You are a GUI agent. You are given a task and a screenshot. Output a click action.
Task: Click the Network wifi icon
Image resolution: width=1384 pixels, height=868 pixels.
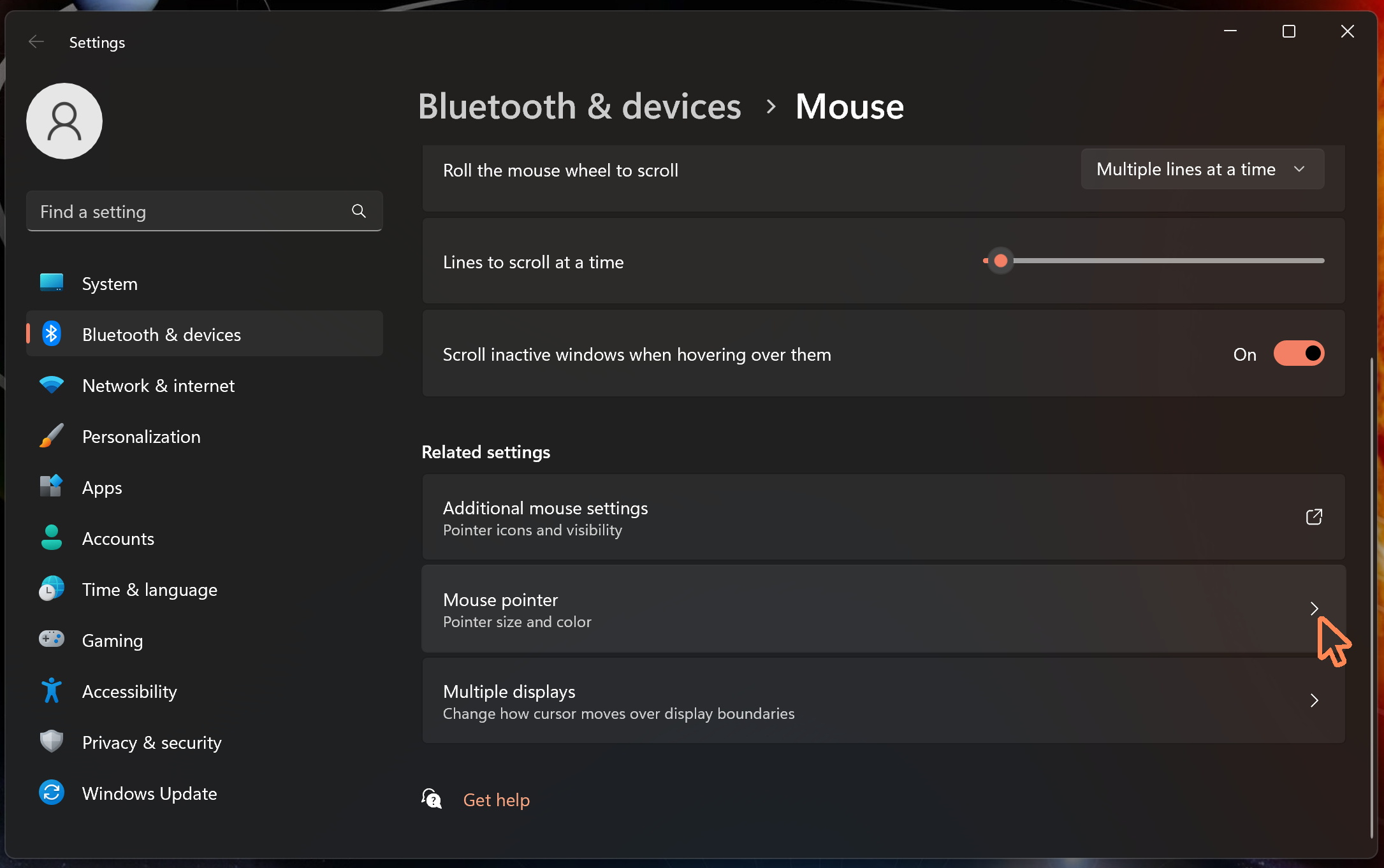tap(52, 385)
